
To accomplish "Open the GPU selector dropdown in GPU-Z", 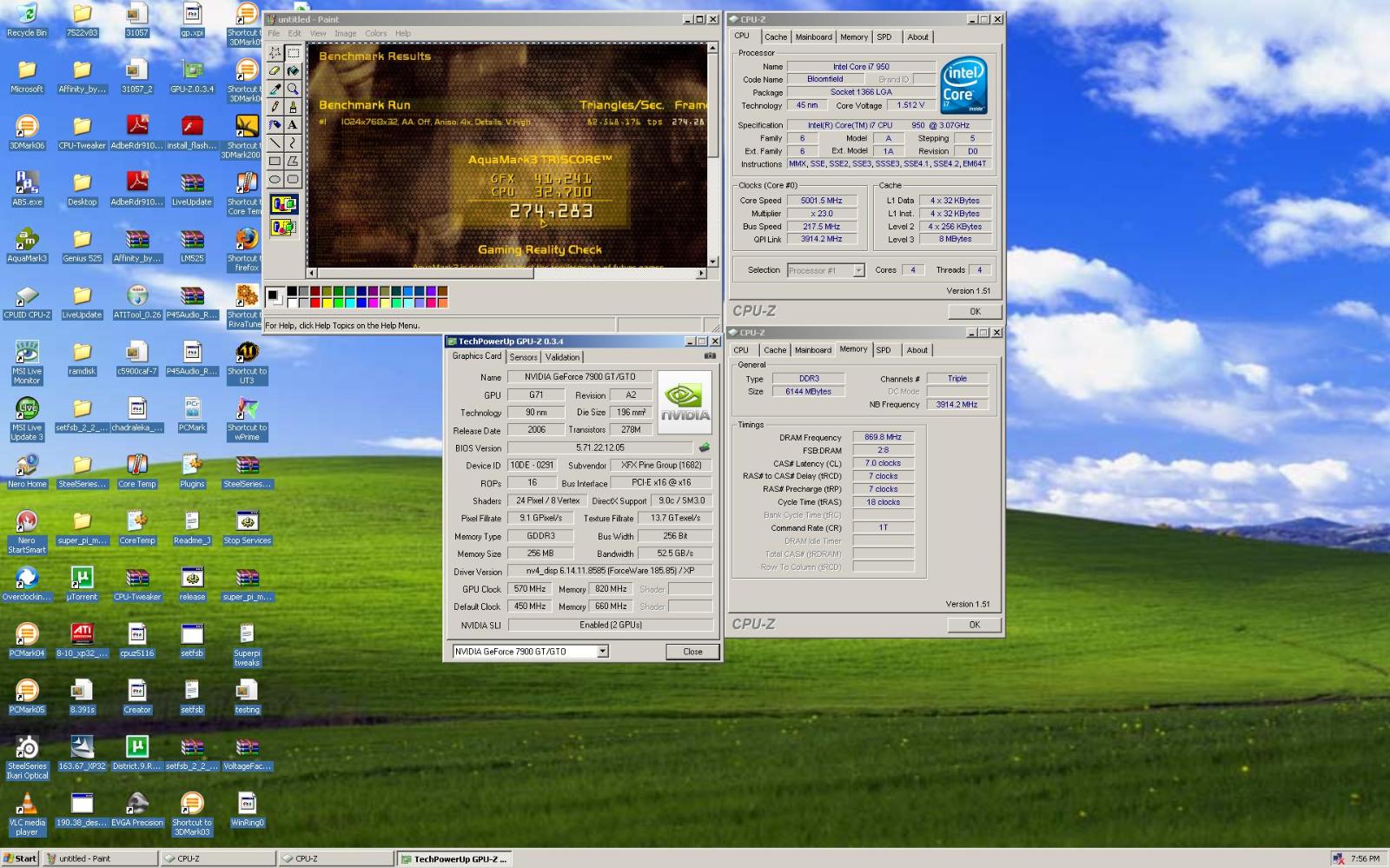I will tap(603, 652).
